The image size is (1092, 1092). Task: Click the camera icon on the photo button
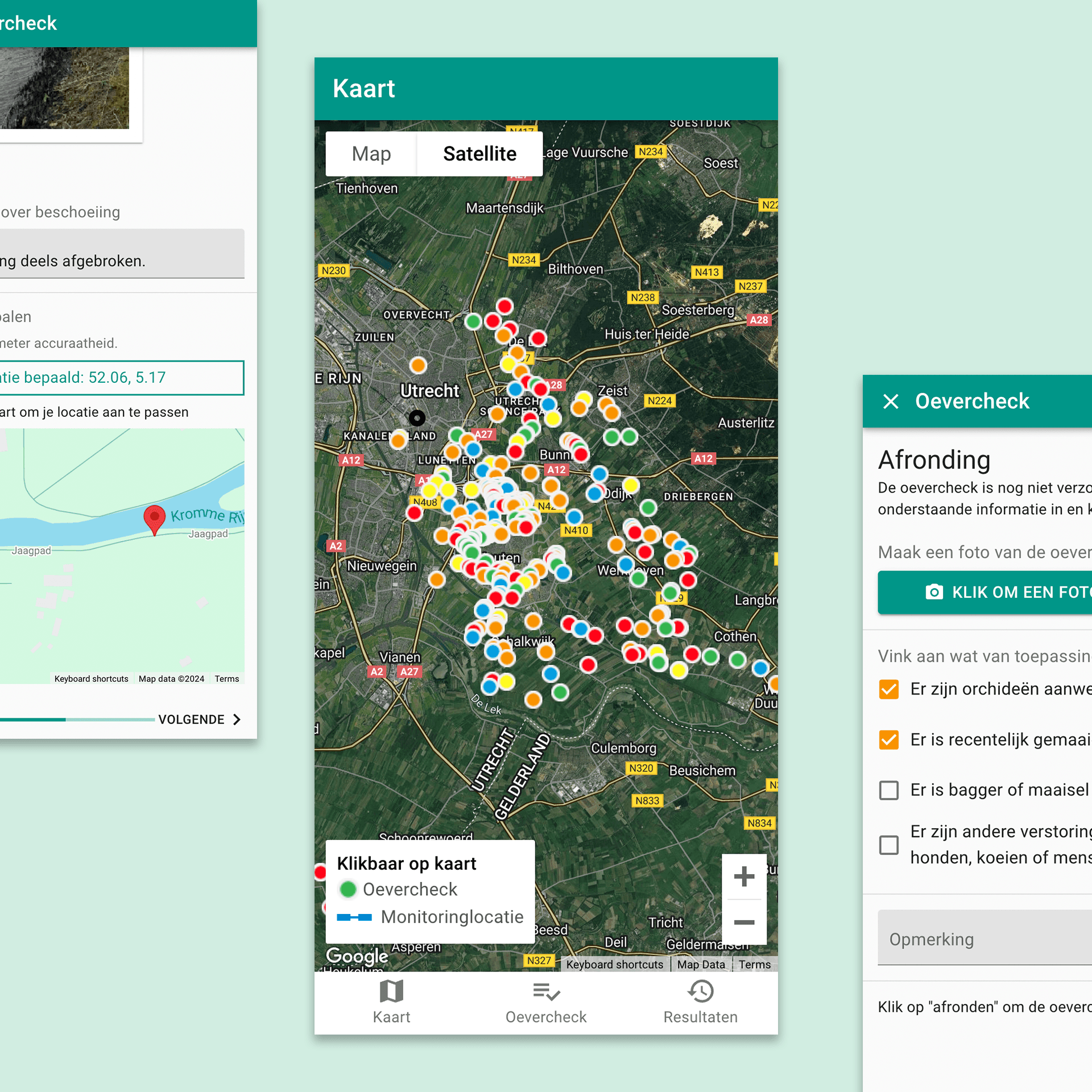(x=934, y=592)
